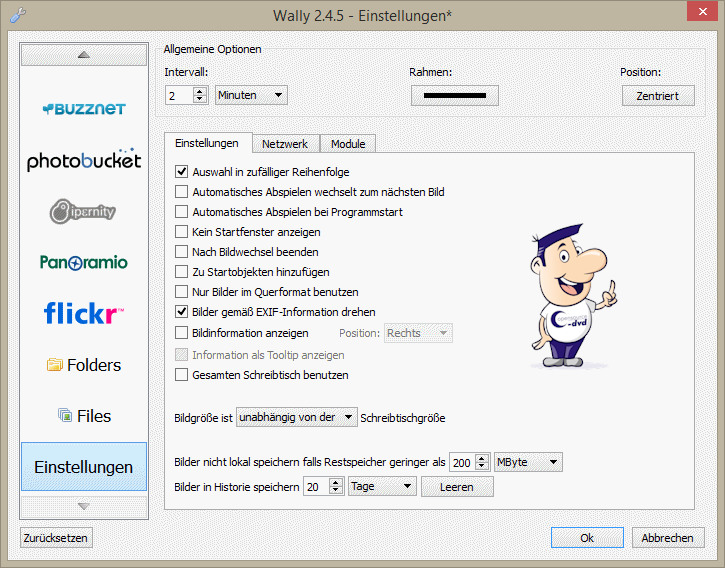This screenshot has width=725, height=568.
Task: Select Panoramio in the sidebar
Action: pos(84,262)
